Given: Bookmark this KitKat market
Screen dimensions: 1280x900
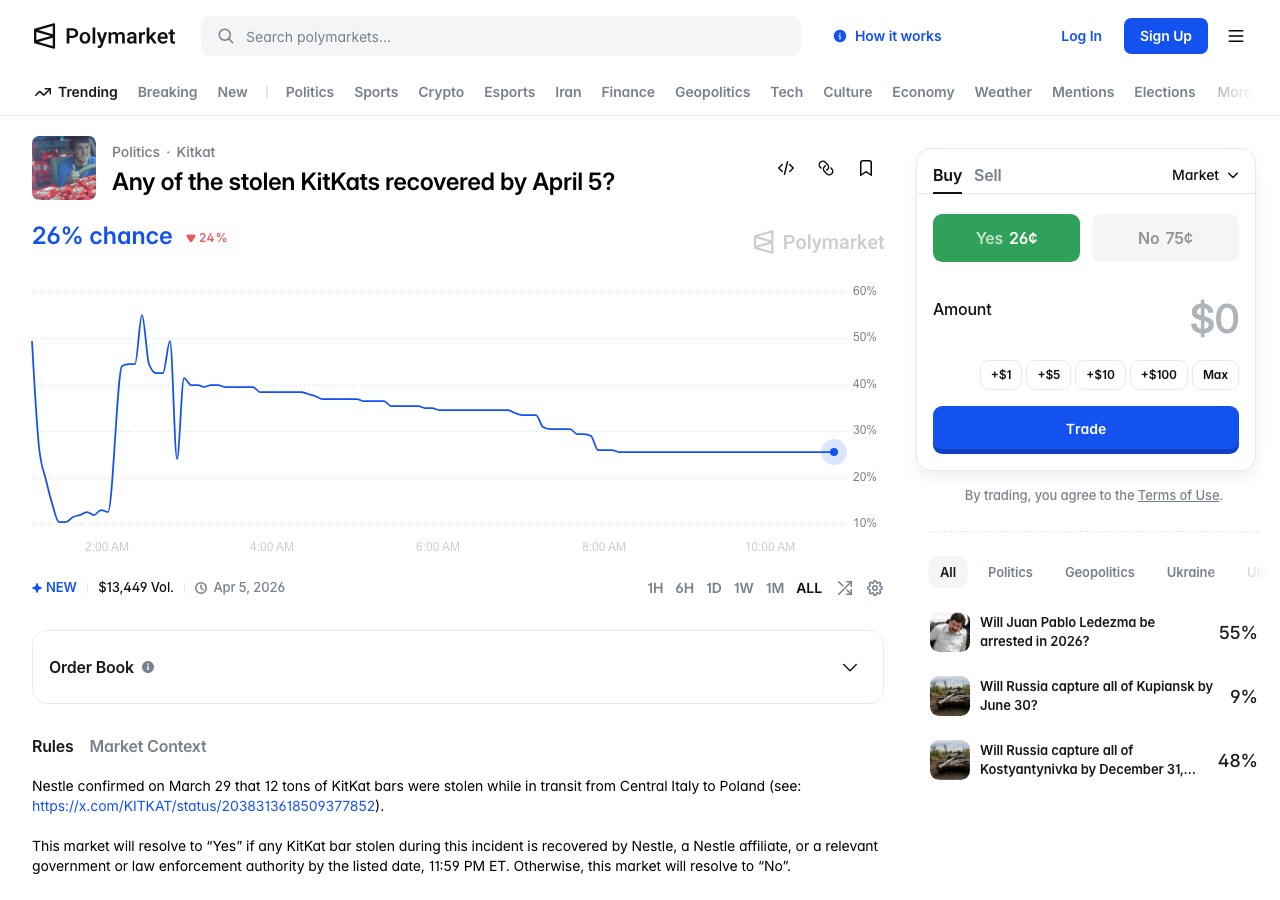Looking at the screenshot, I should tap(866, 168).
